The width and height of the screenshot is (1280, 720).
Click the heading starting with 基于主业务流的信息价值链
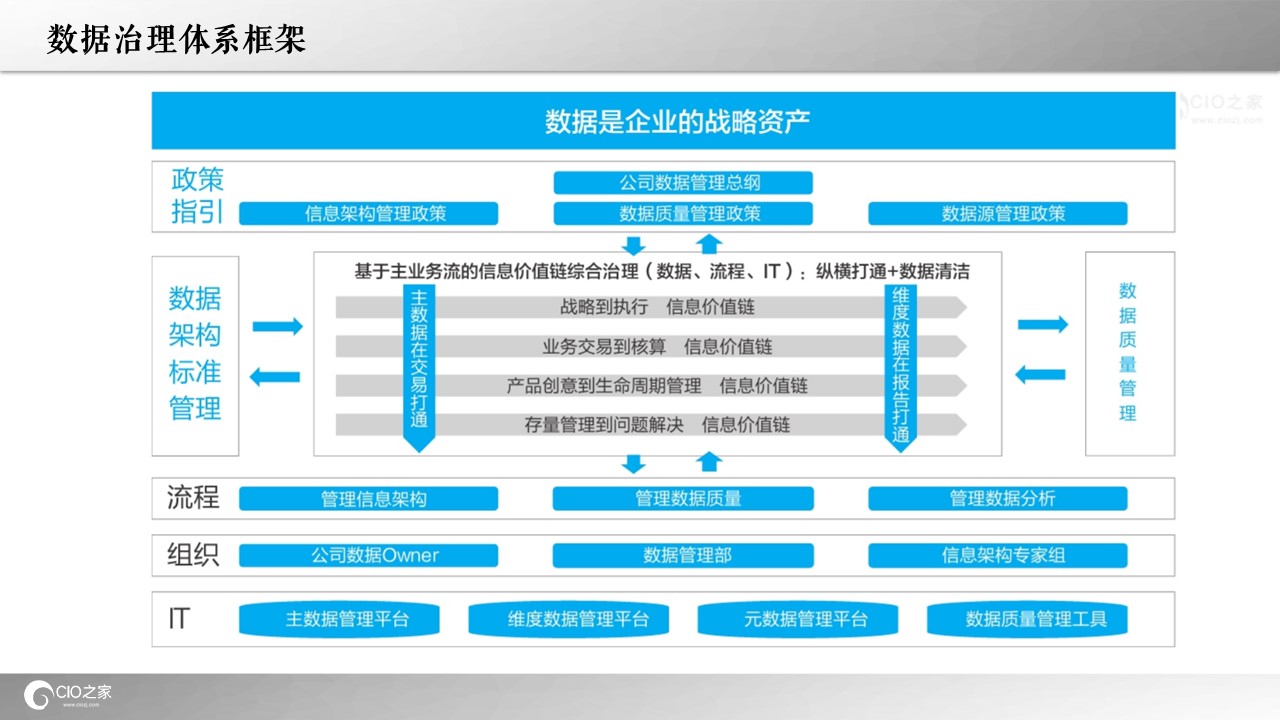click(662, 270)
